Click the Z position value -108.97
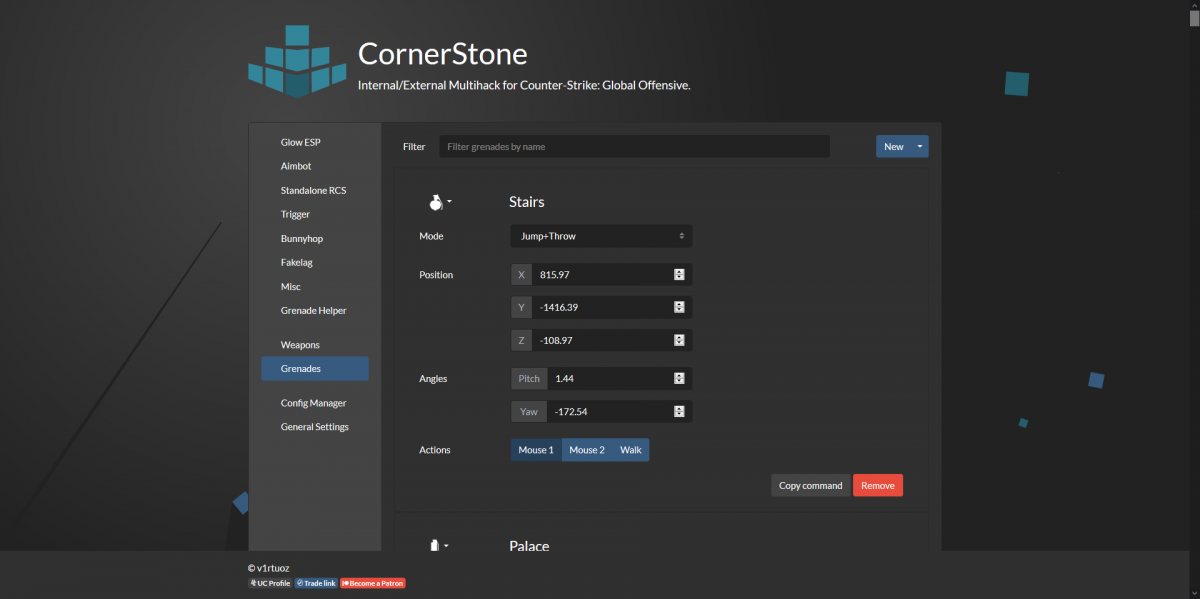 pos(557,340)
